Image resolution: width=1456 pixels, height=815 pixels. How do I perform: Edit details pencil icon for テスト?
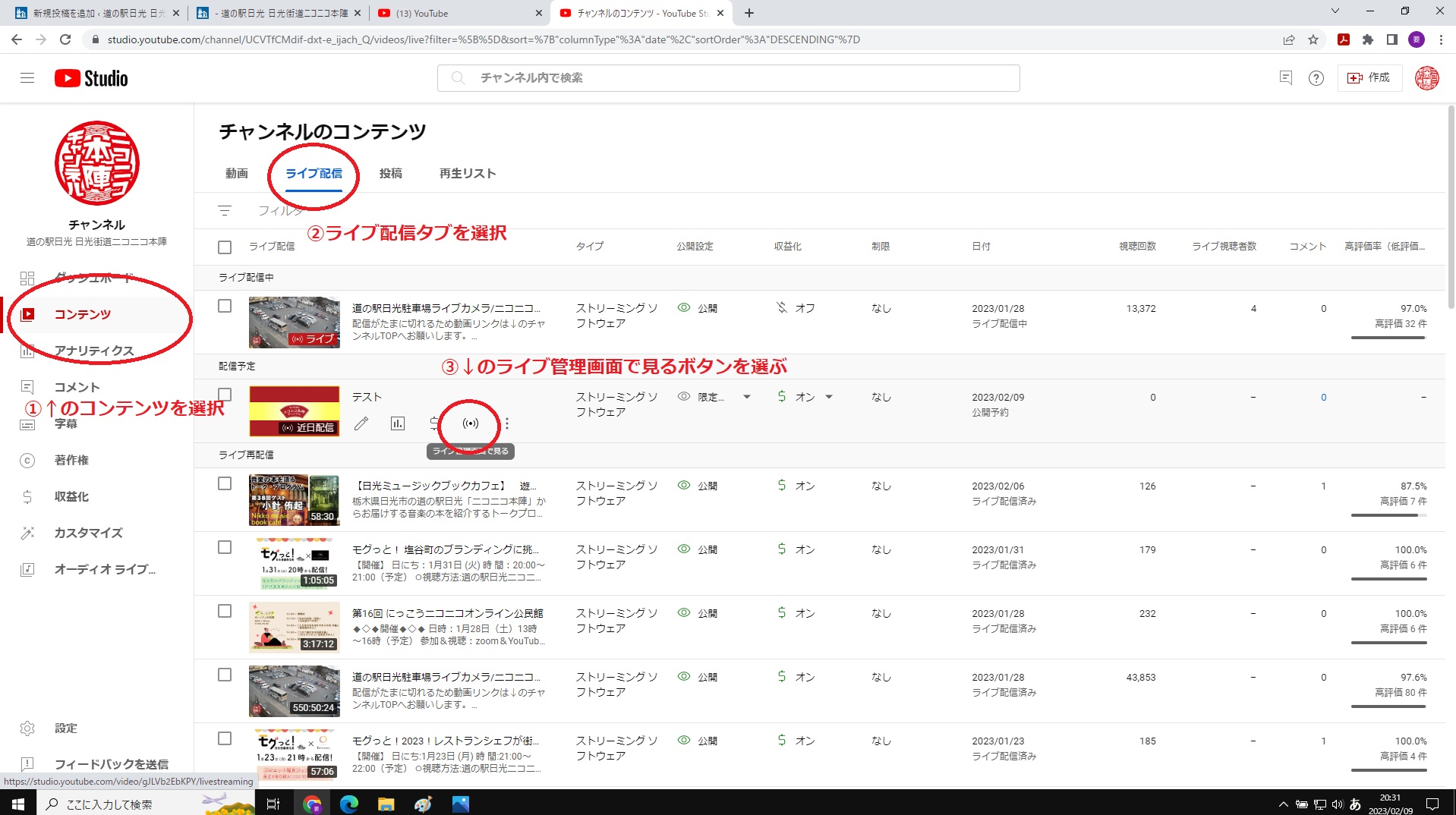[x=361, y=423]
